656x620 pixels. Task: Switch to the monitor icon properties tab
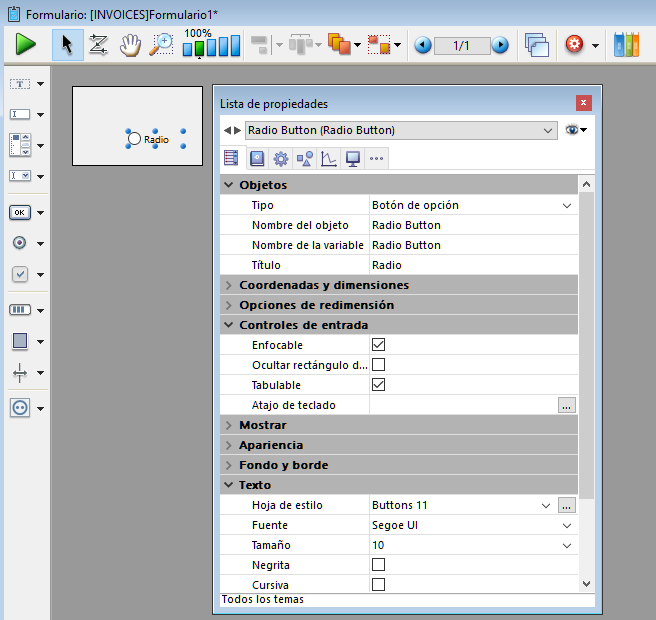tap(352, 158)
